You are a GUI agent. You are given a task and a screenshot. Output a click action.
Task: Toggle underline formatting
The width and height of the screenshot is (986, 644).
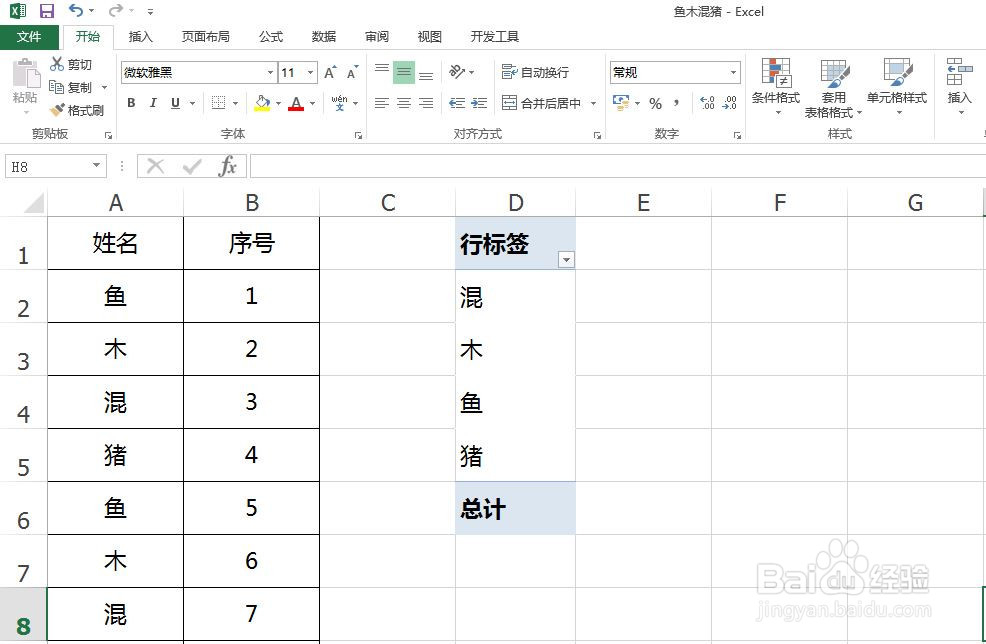click(175, 103)
